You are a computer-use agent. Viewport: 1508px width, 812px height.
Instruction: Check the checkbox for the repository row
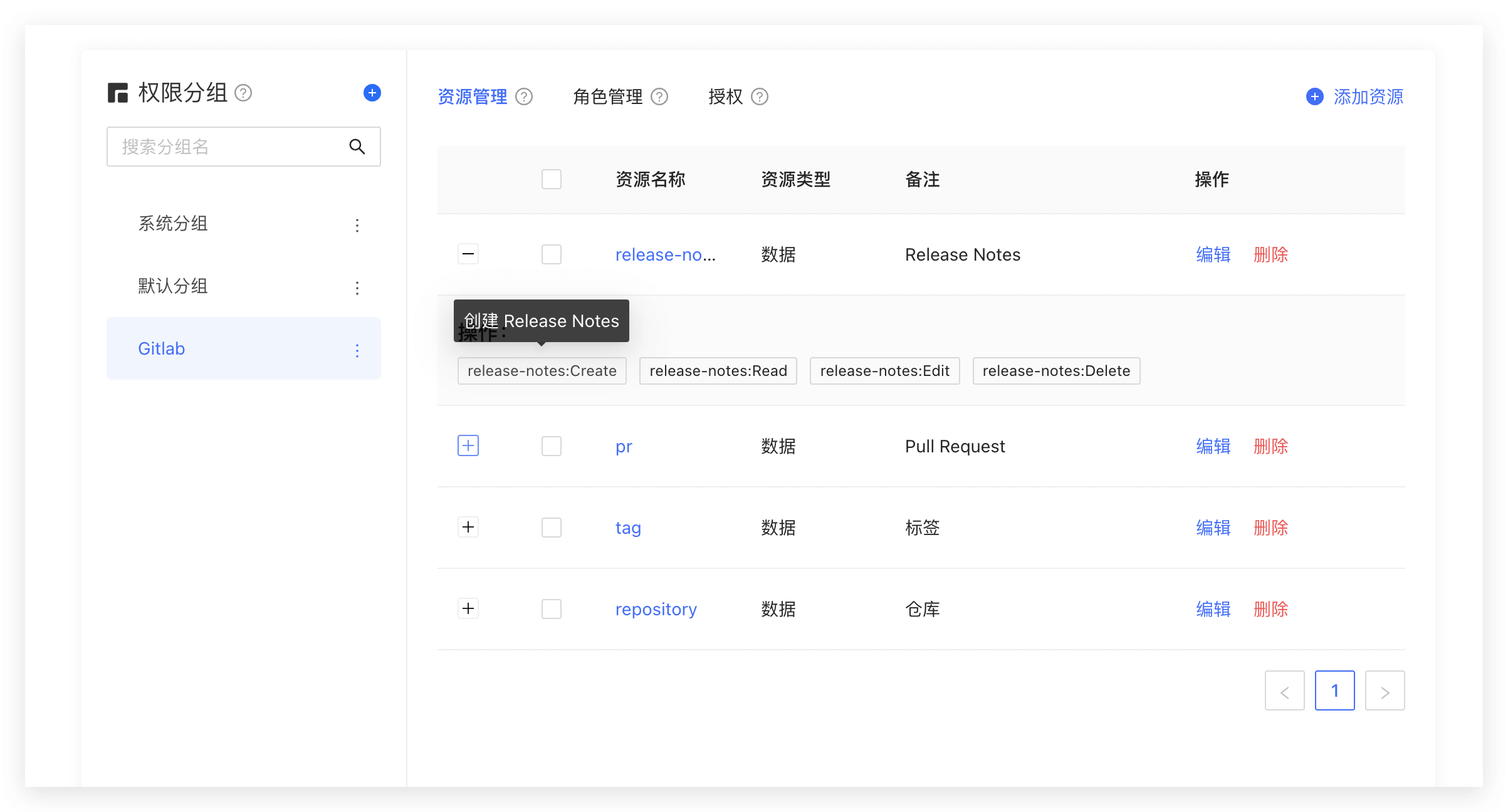[552, 609]
